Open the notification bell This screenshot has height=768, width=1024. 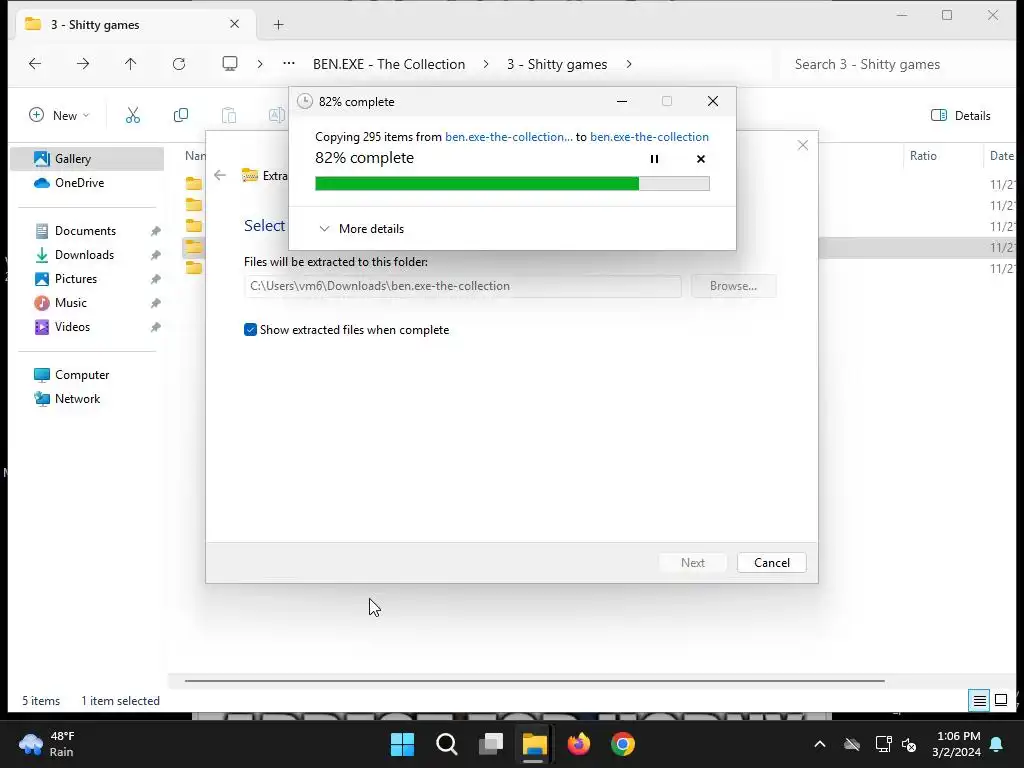point(997,744)
